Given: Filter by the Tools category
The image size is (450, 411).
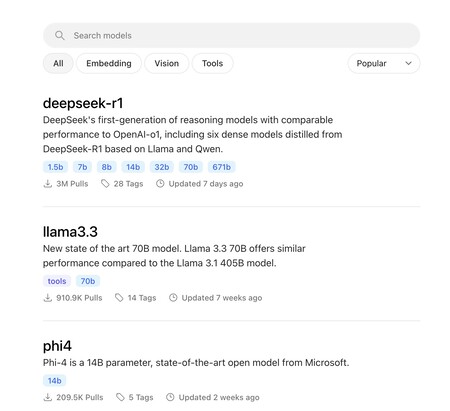Looking at the screenshot, I should 212,63.
